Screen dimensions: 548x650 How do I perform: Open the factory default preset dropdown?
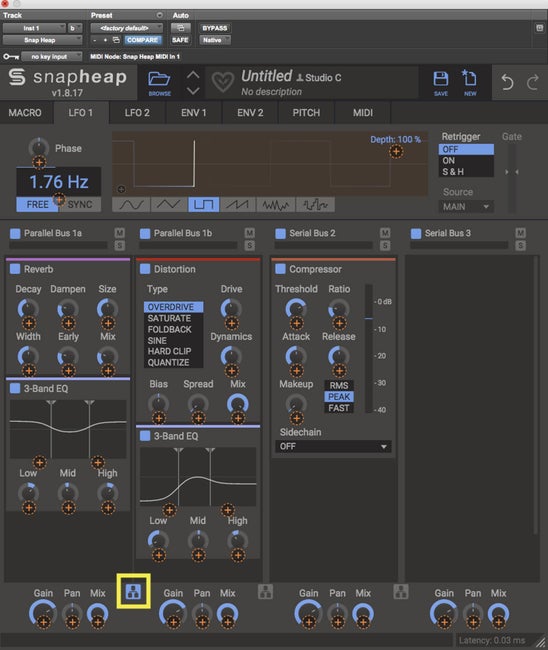tap(126, 28)
